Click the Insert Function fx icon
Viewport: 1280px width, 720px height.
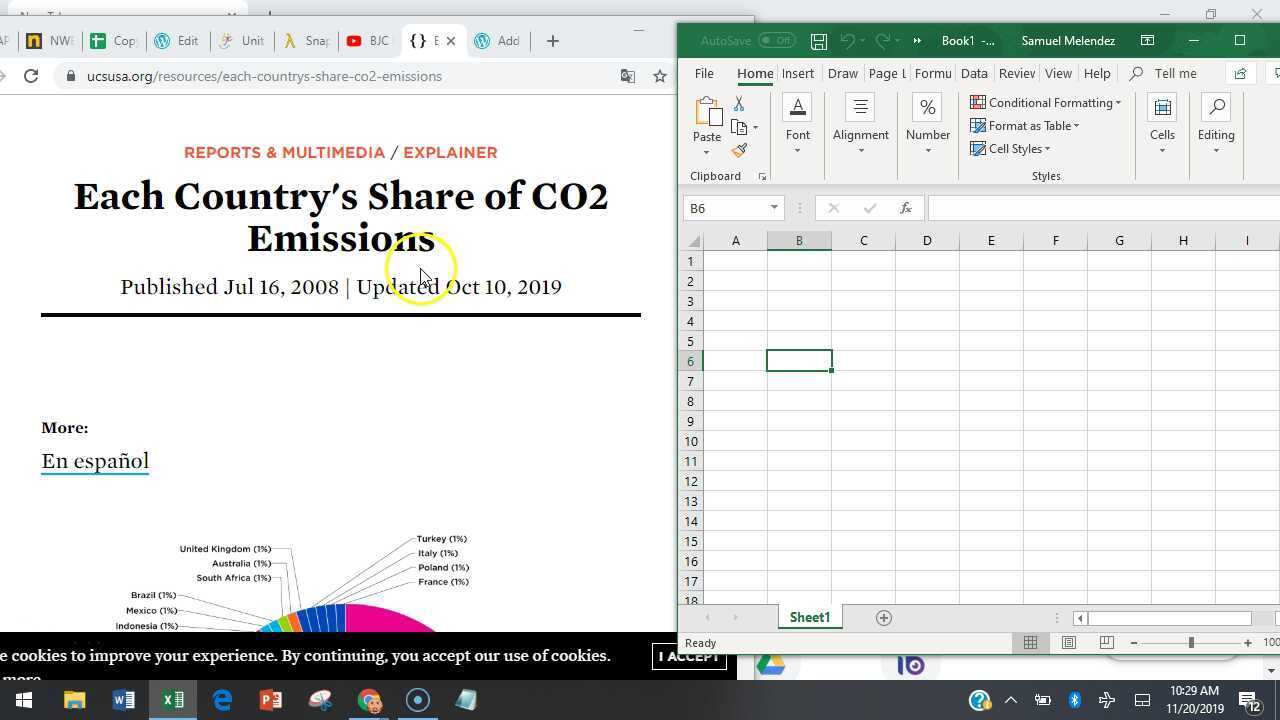(x=905, y=208)
